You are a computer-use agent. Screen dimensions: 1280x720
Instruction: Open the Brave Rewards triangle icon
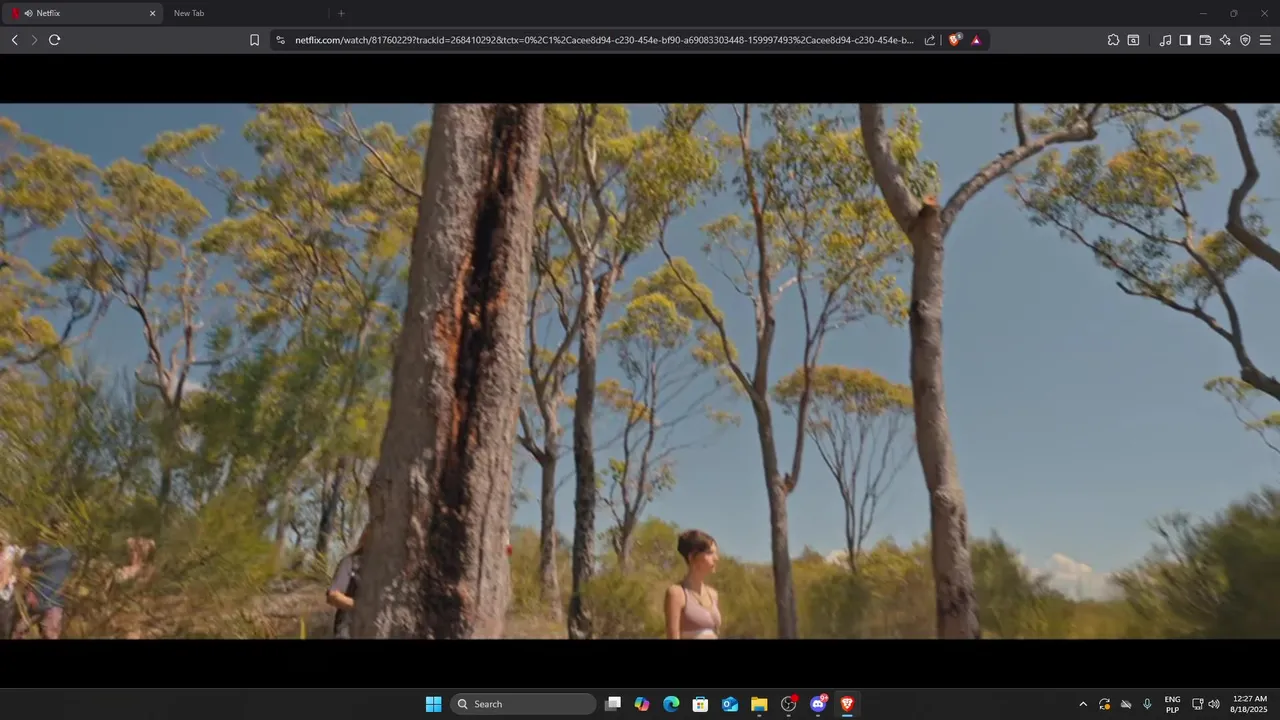pos(976,40)
